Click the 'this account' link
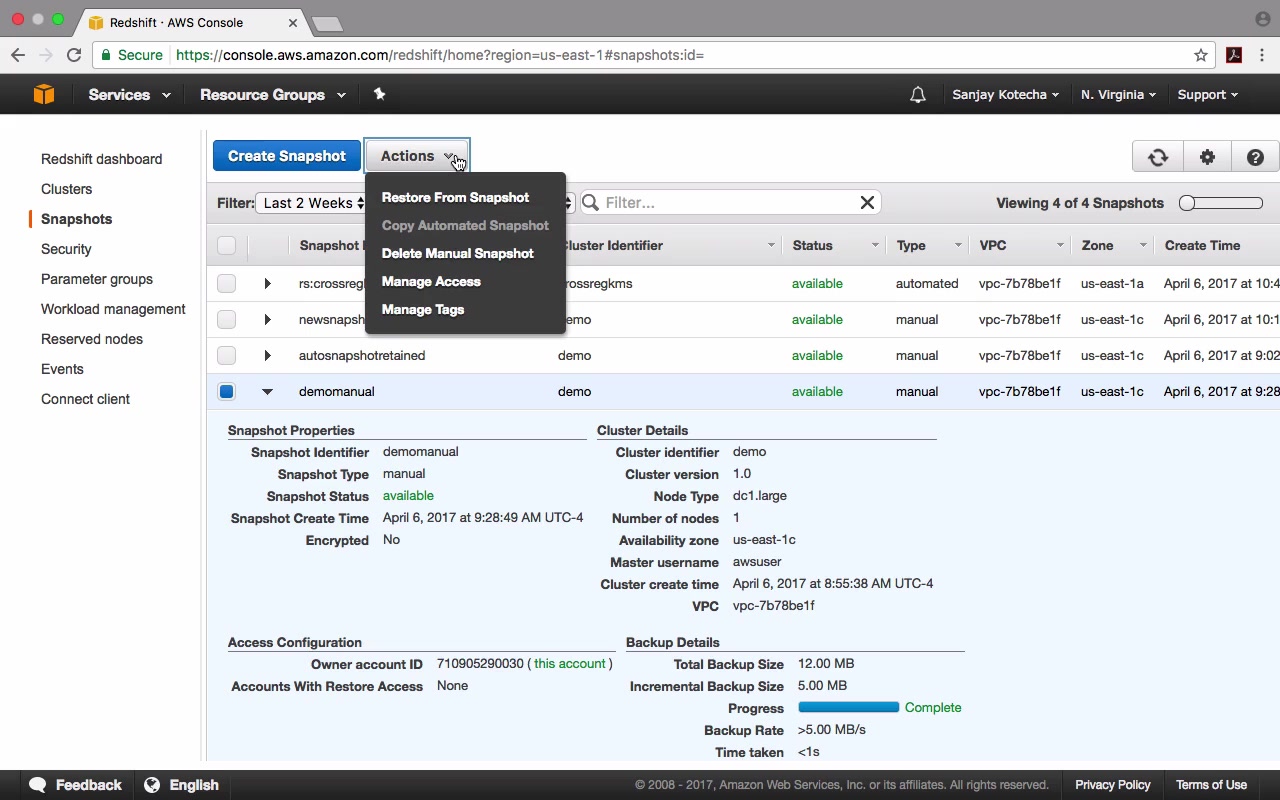 pos(570,663)
